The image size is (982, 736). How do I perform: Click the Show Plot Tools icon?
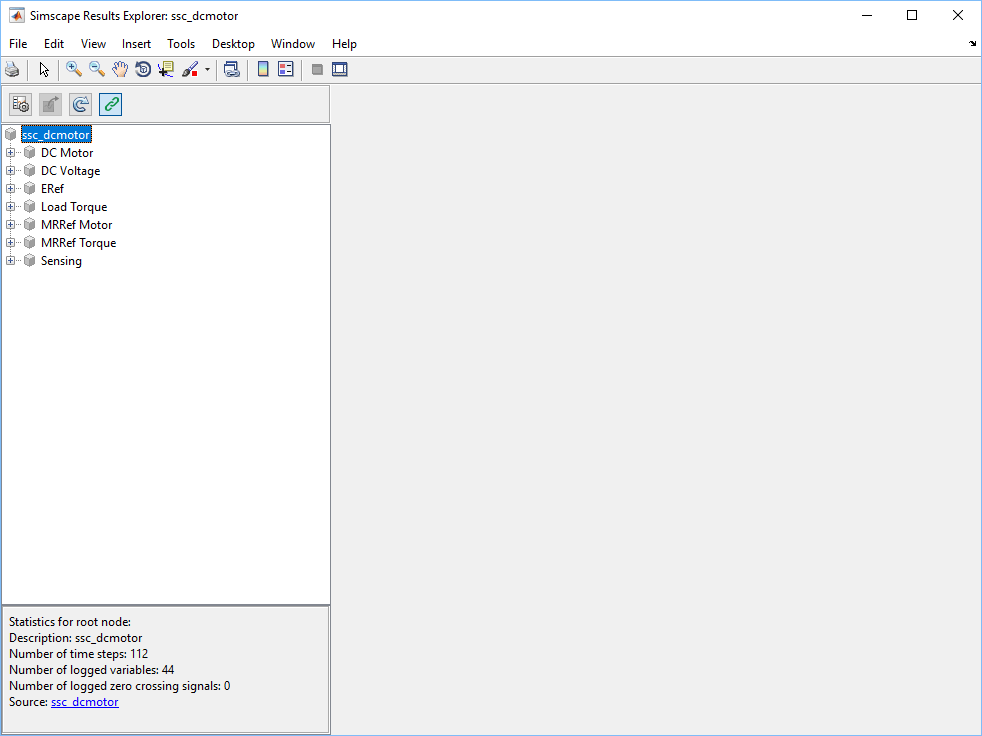point(339,70)
